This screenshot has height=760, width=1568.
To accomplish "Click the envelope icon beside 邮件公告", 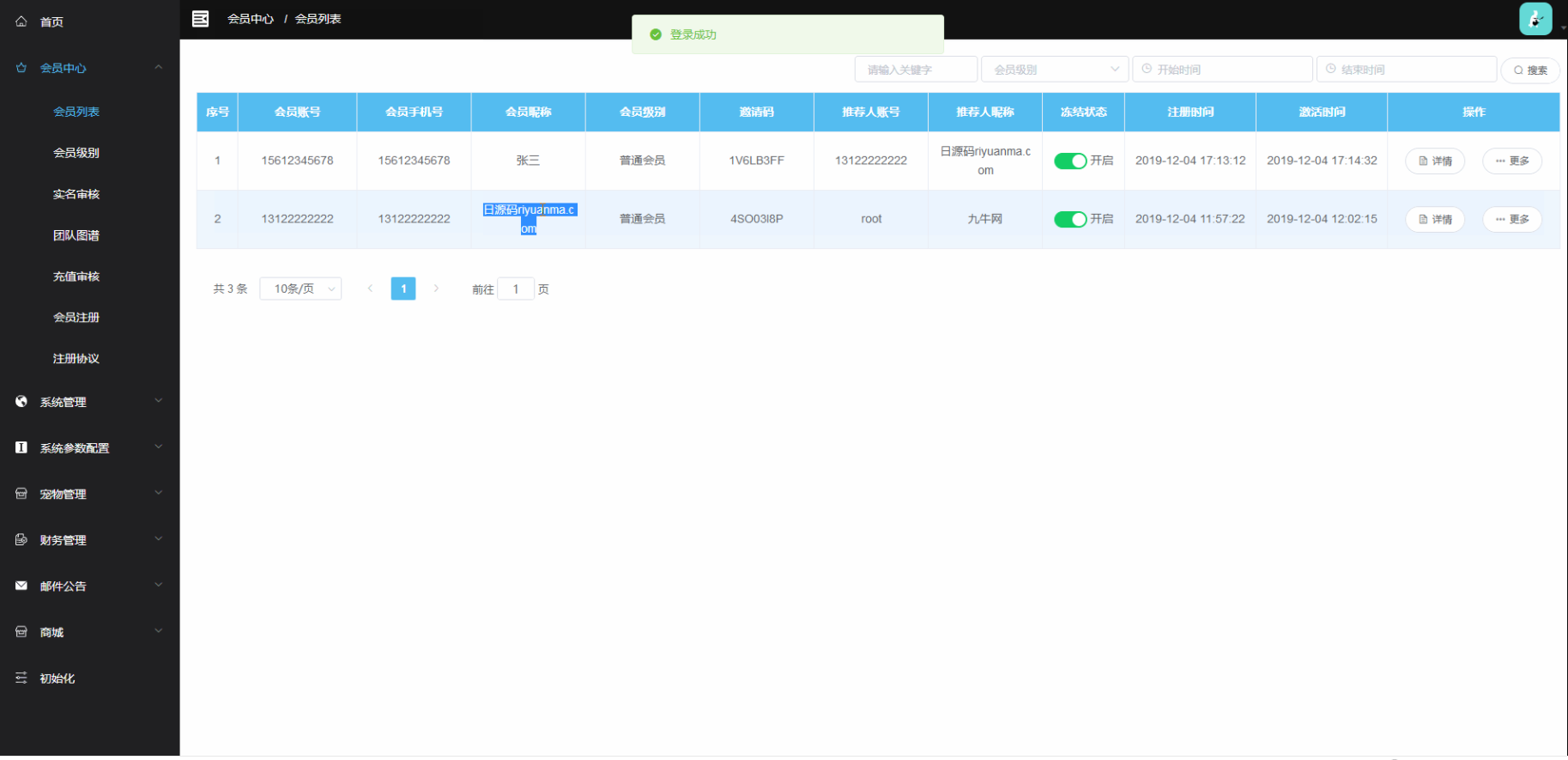I will click(x=21, y=586).
